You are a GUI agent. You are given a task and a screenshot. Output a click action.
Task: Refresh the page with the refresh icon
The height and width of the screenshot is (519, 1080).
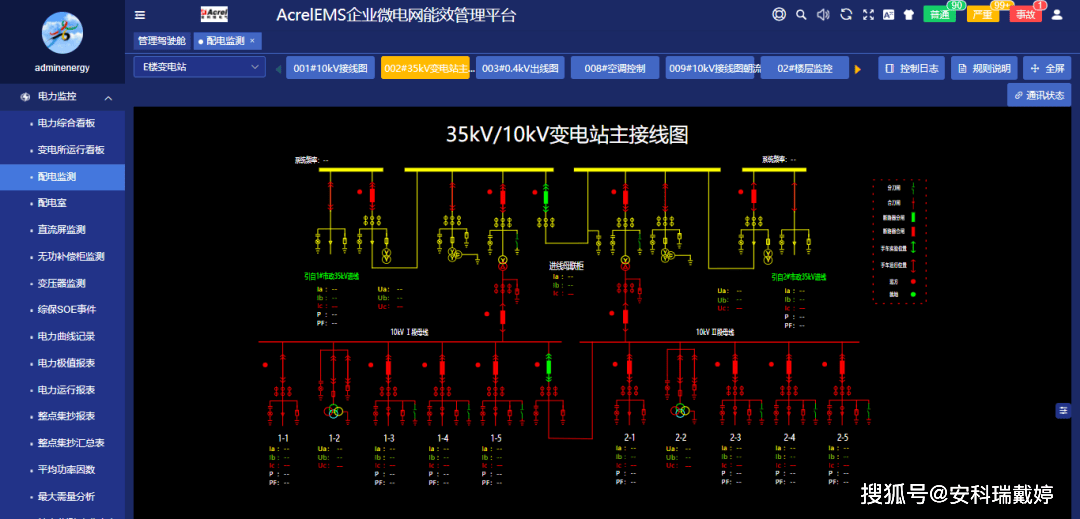847,14
